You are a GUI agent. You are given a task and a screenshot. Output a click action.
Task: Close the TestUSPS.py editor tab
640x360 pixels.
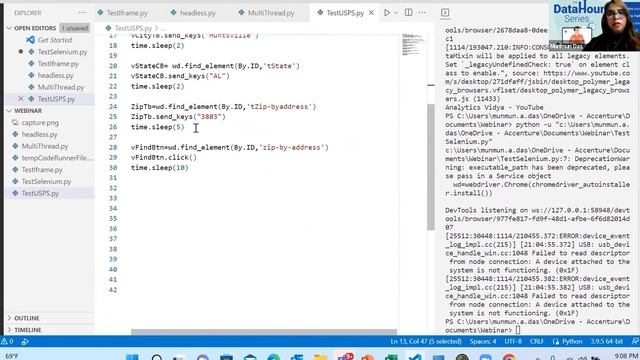click(371, 13)
